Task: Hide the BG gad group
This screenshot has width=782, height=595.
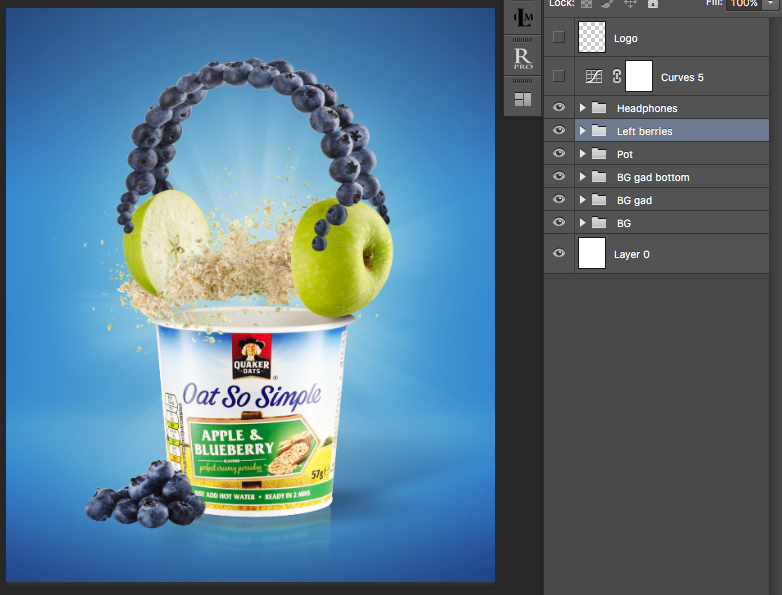Action: [559, 199]
